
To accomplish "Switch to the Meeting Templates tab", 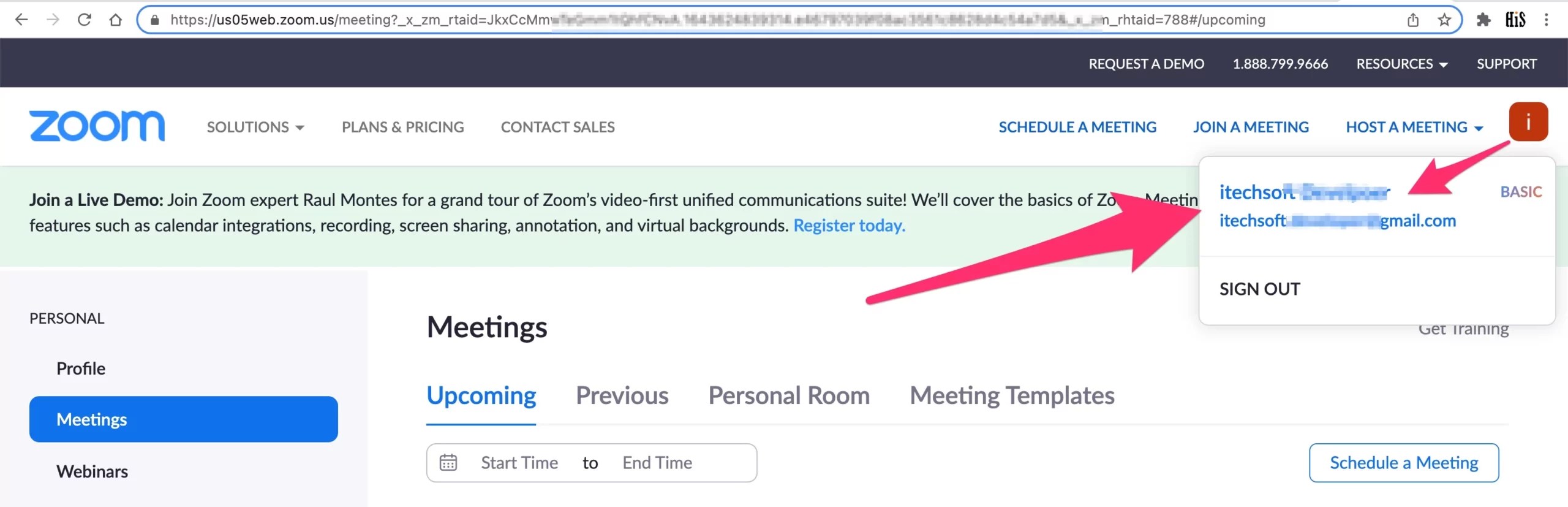I will [1012, 395].
